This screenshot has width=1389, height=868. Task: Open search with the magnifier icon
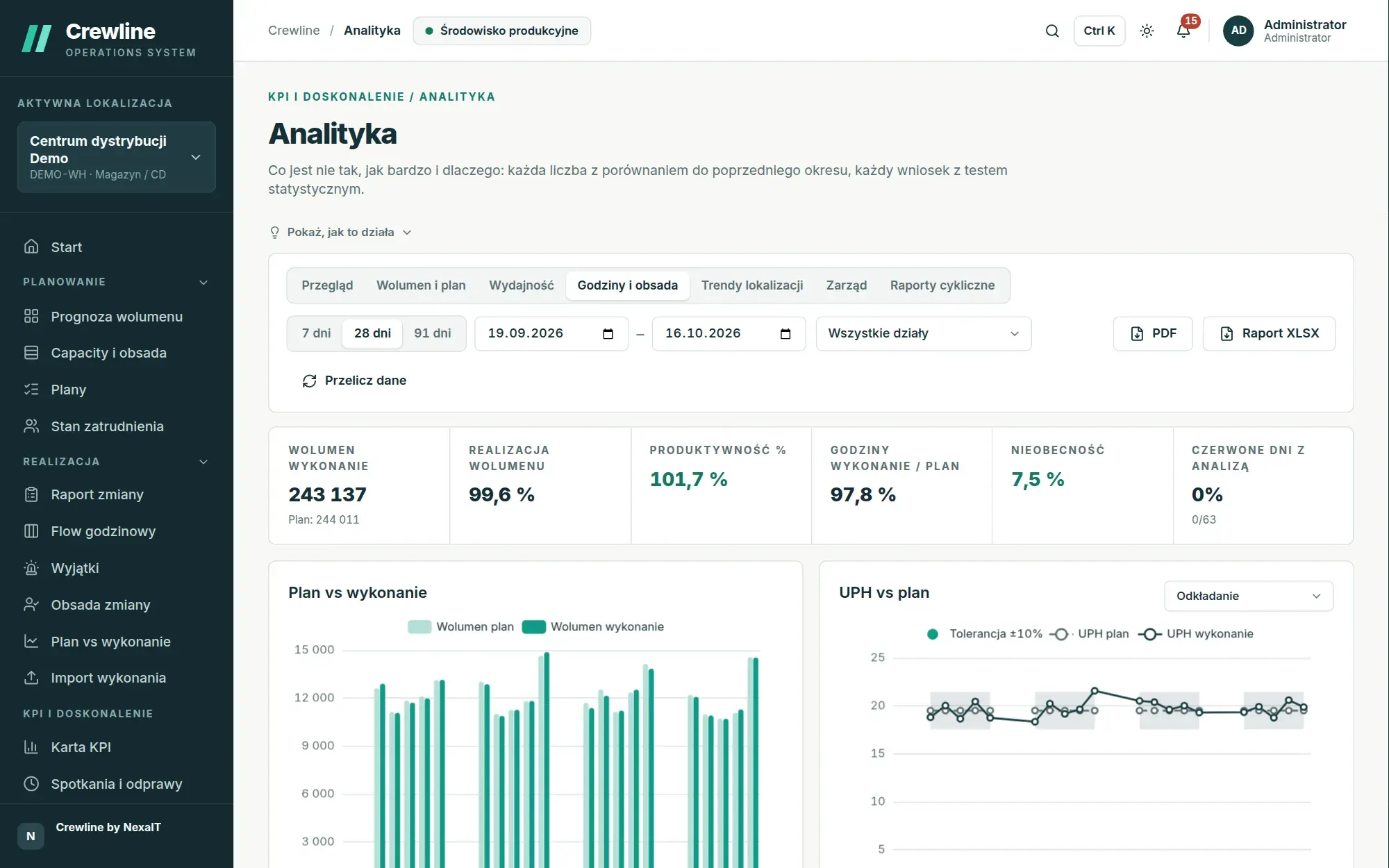pos(1052,31)
